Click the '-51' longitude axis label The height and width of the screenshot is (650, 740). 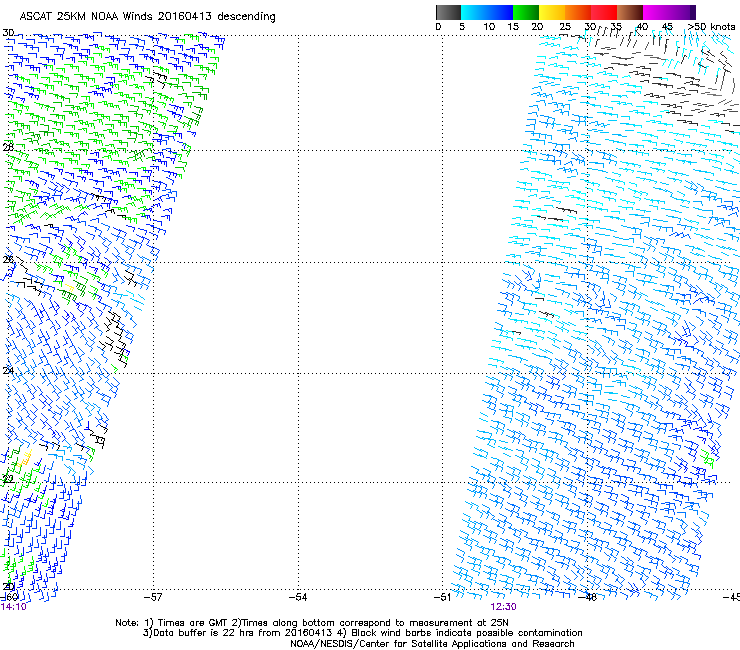443,597
